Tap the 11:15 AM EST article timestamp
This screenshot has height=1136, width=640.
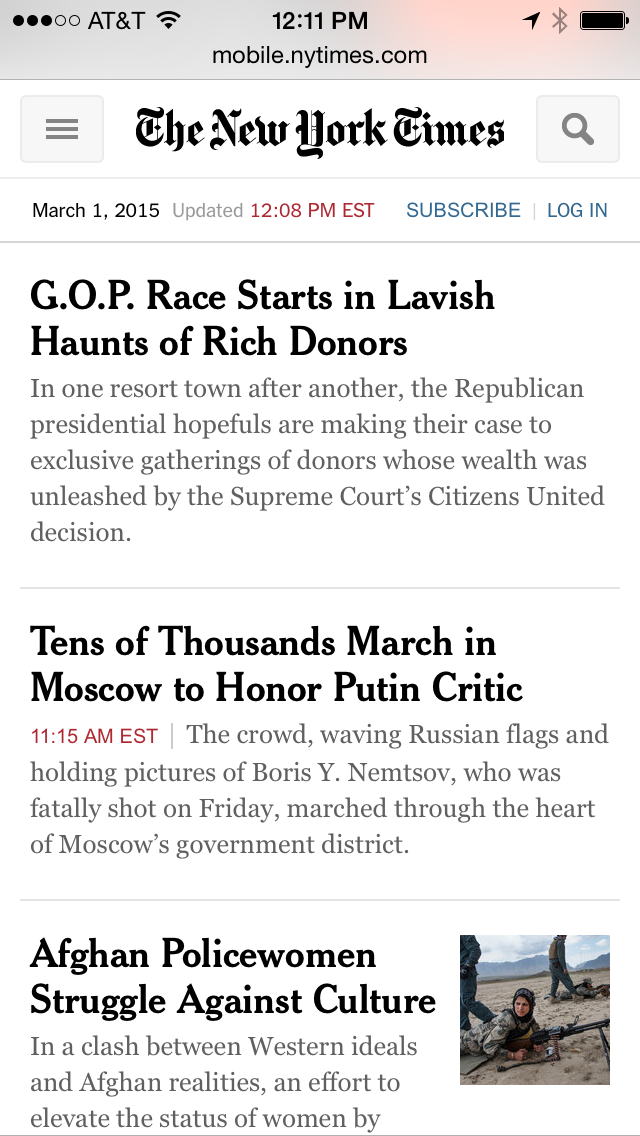(x=94, y=736)
